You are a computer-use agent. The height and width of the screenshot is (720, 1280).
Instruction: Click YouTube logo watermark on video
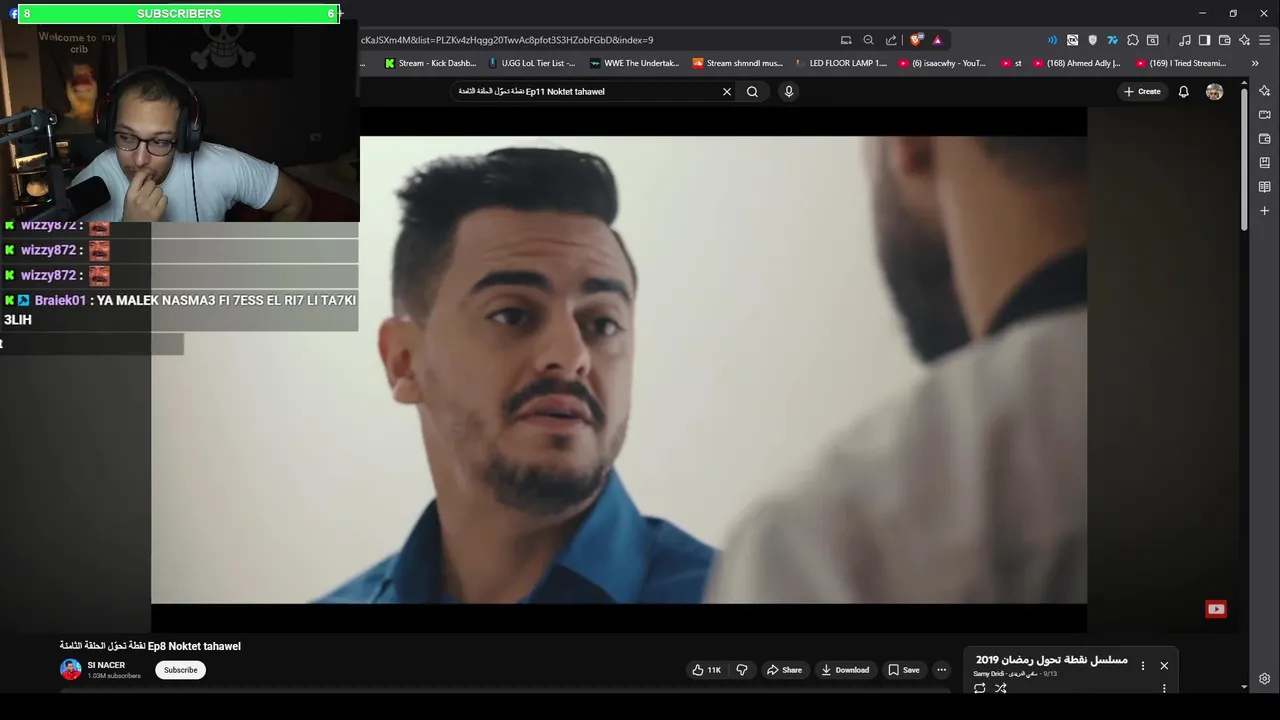1216,609
